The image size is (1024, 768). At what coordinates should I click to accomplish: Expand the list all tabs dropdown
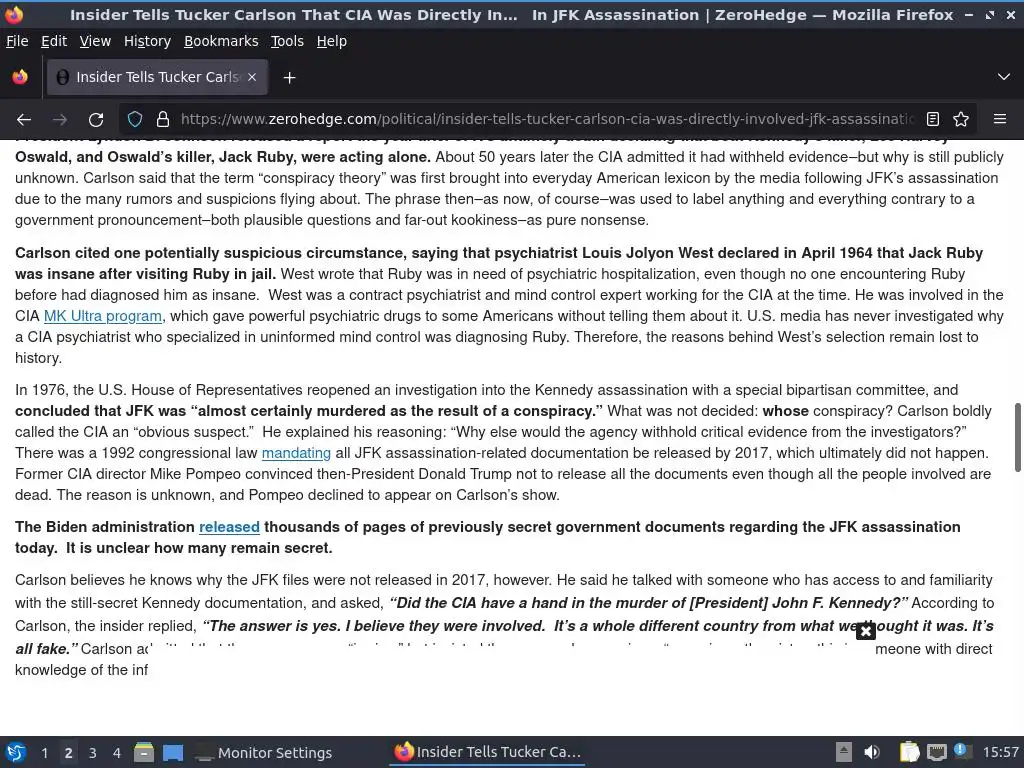1004,77
